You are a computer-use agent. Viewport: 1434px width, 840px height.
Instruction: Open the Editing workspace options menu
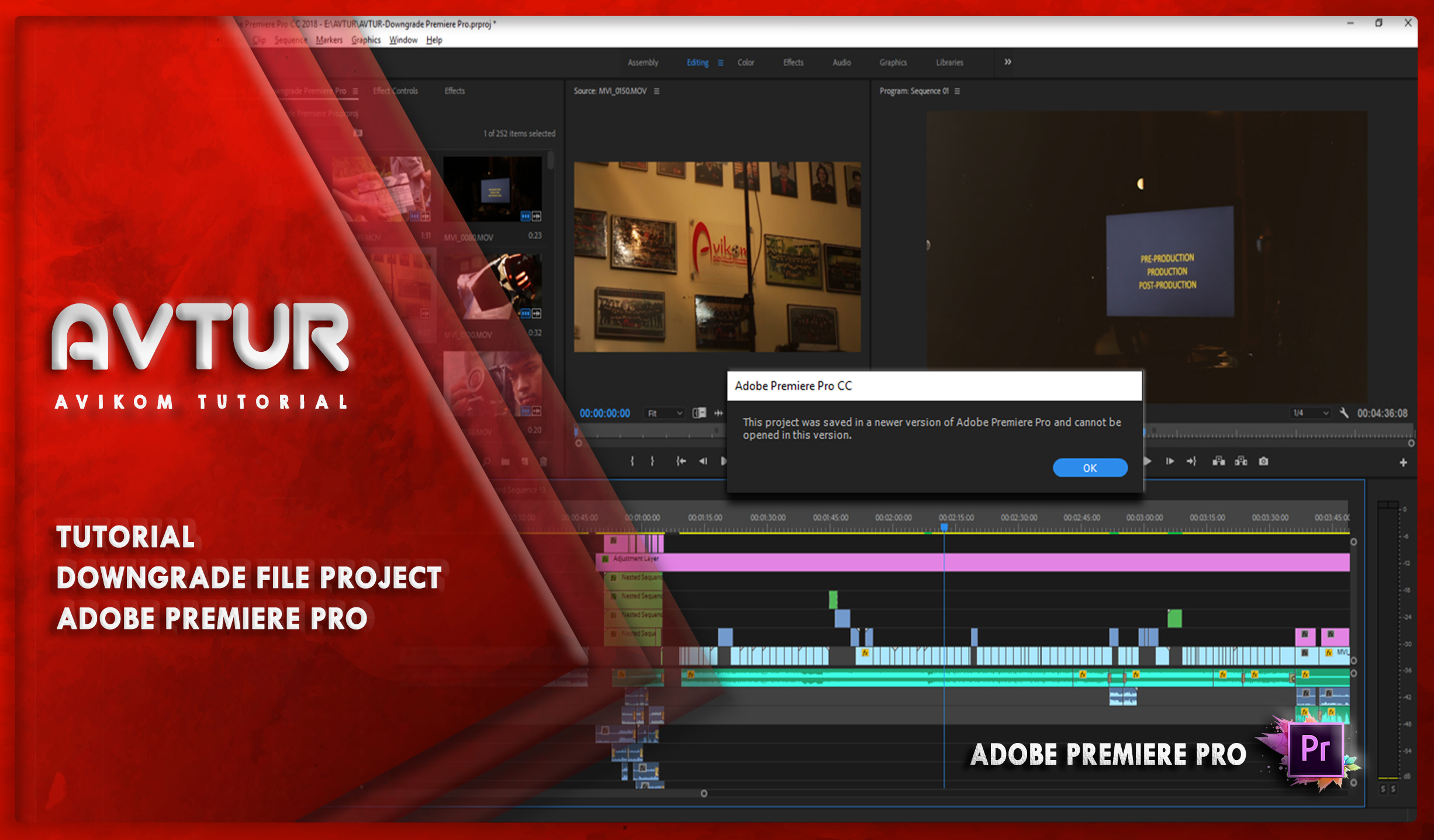[x=721, y=63]
